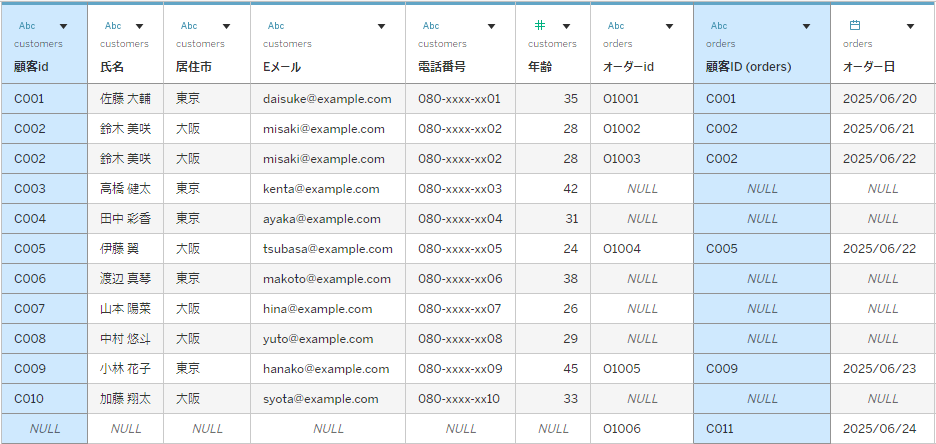This screenshot has height=444, width=936.
Task: Open the dropdown arrow for 電話番号 column
Action: click(491, 26)
